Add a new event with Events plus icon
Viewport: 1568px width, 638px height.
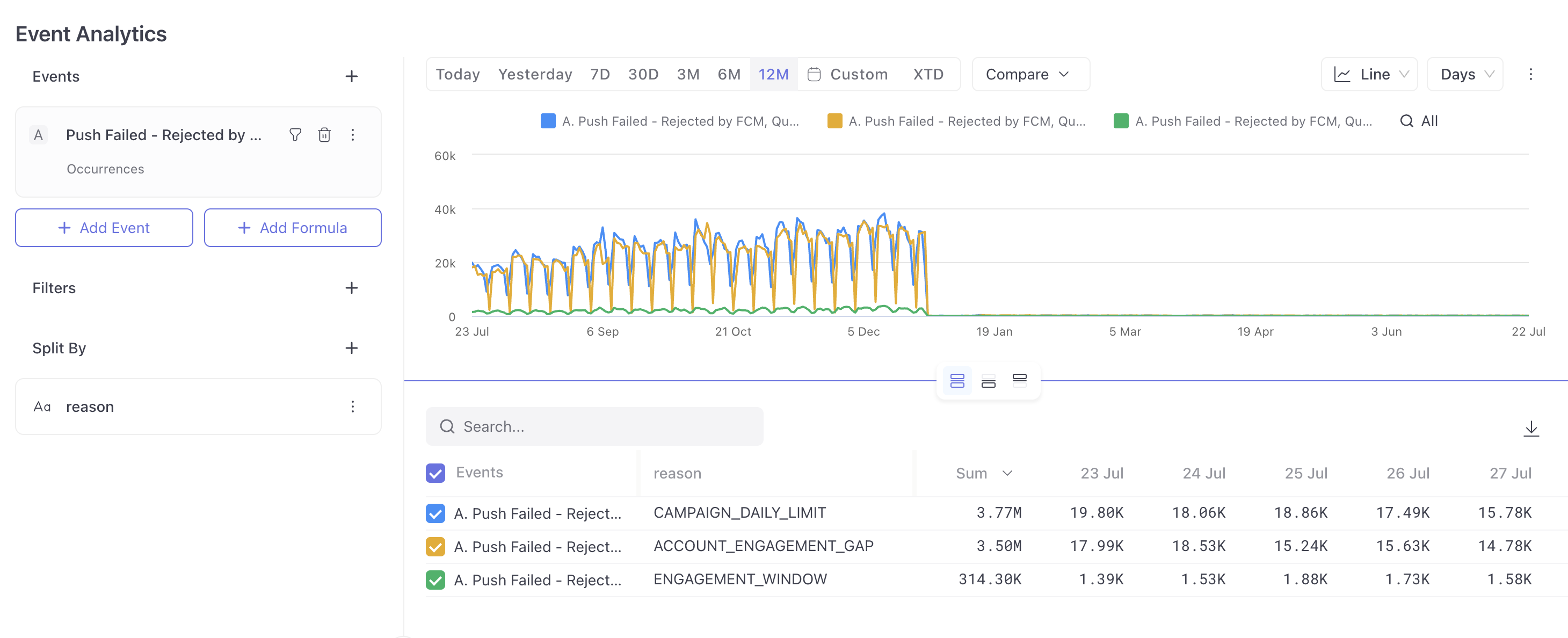click(351, 76)
